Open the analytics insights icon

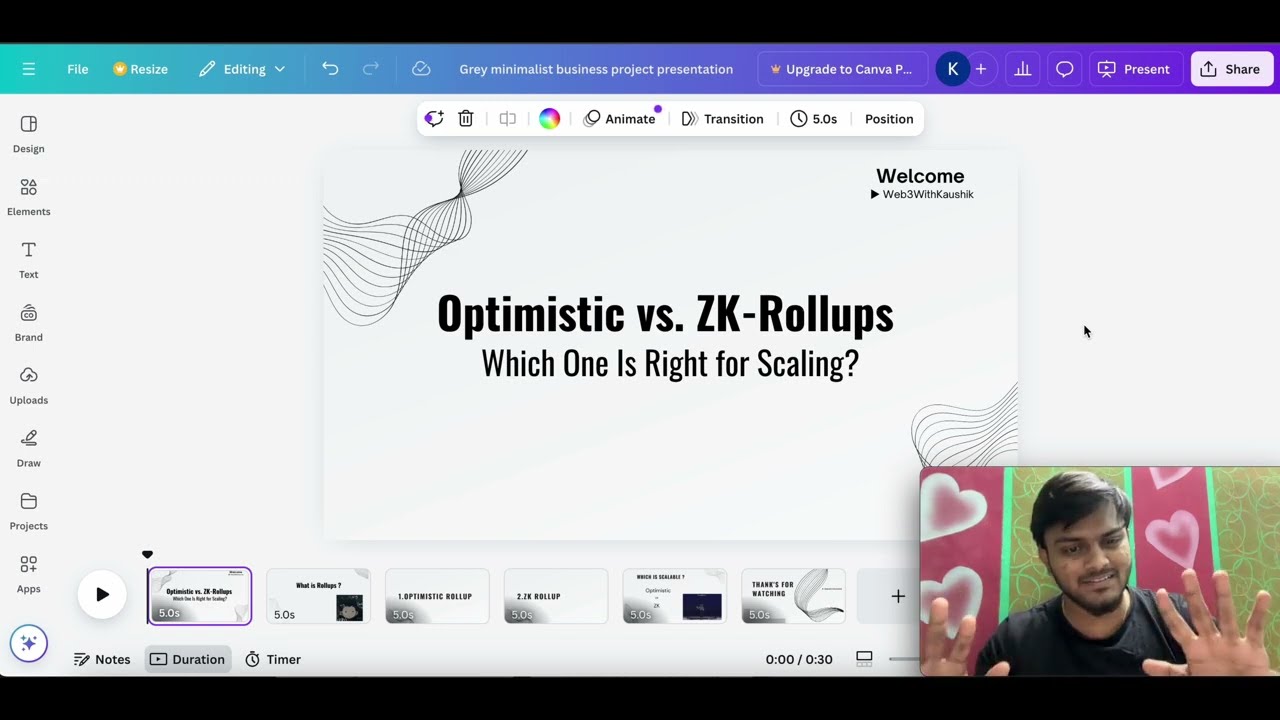[1022, 69]
